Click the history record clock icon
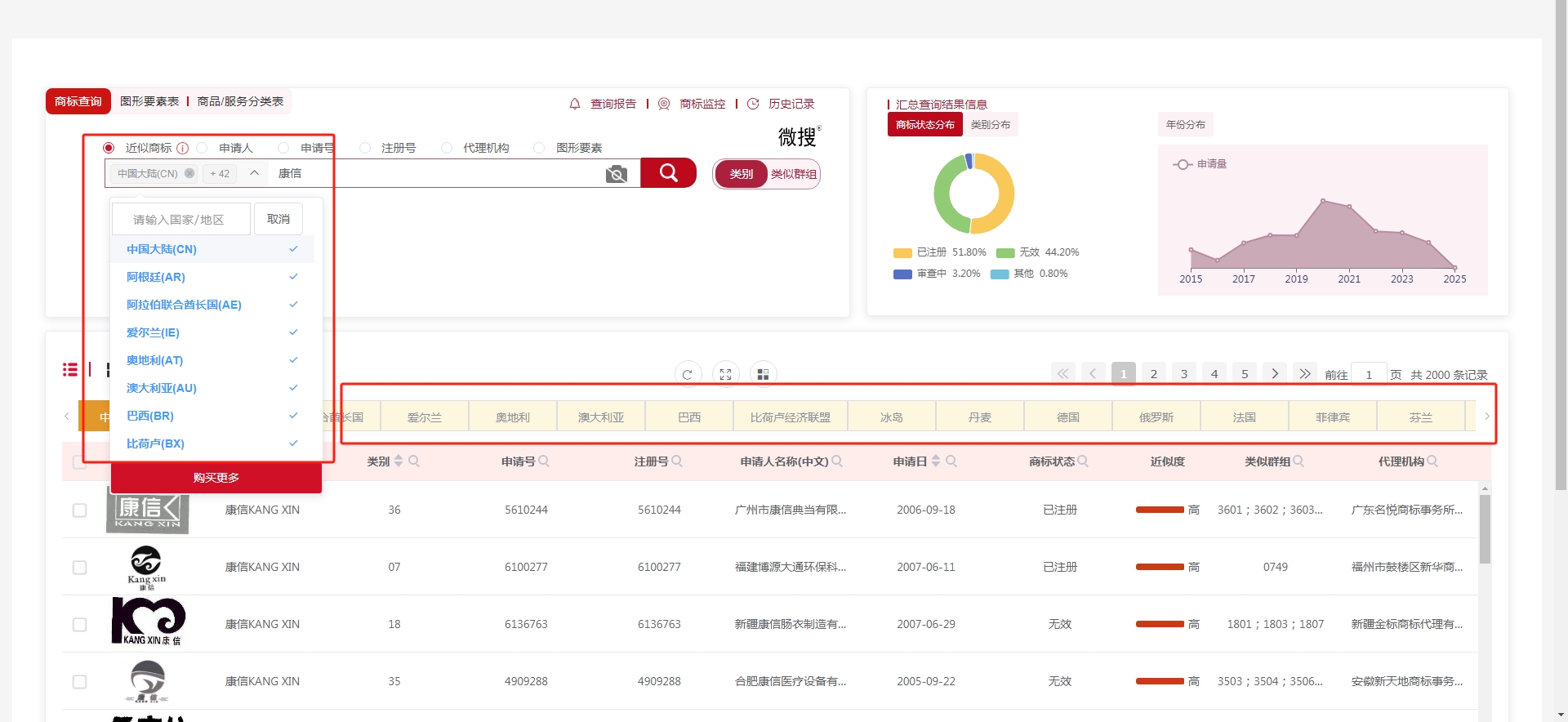This screenshot has width=1568, height=722. click(753, 104)
